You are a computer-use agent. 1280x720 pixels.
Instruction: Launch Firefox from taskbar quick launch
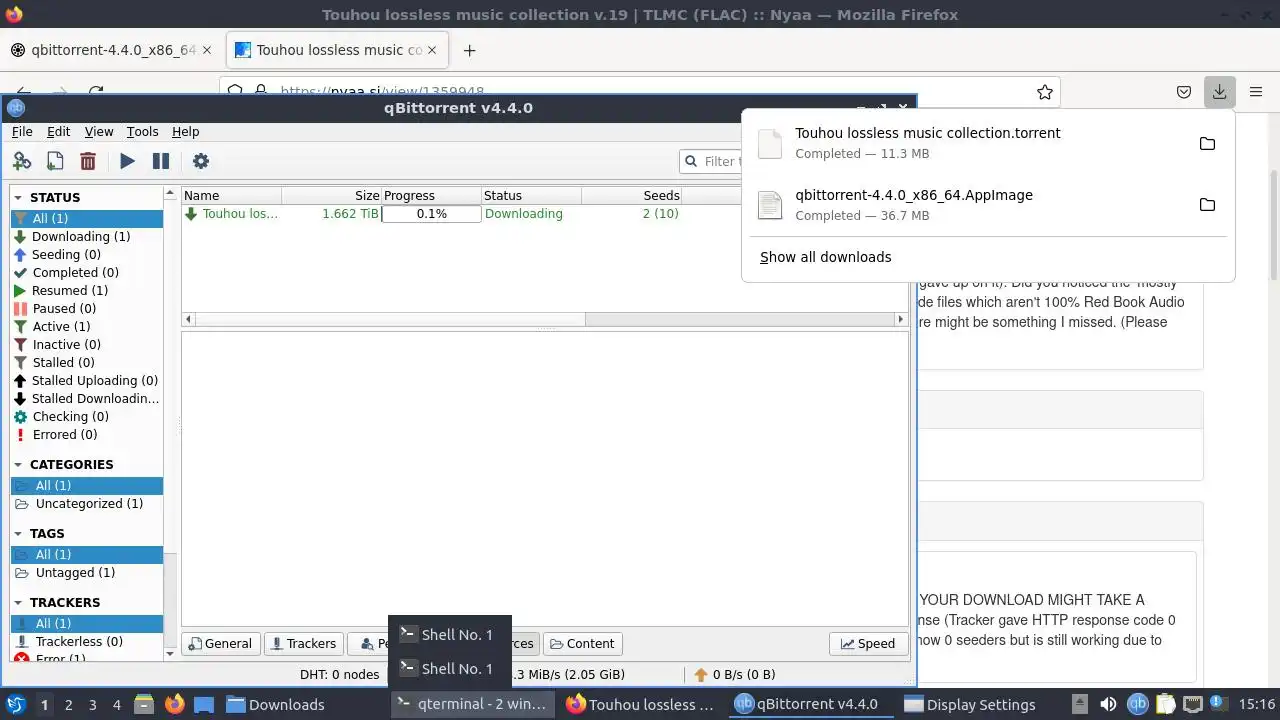pos(174,704)
